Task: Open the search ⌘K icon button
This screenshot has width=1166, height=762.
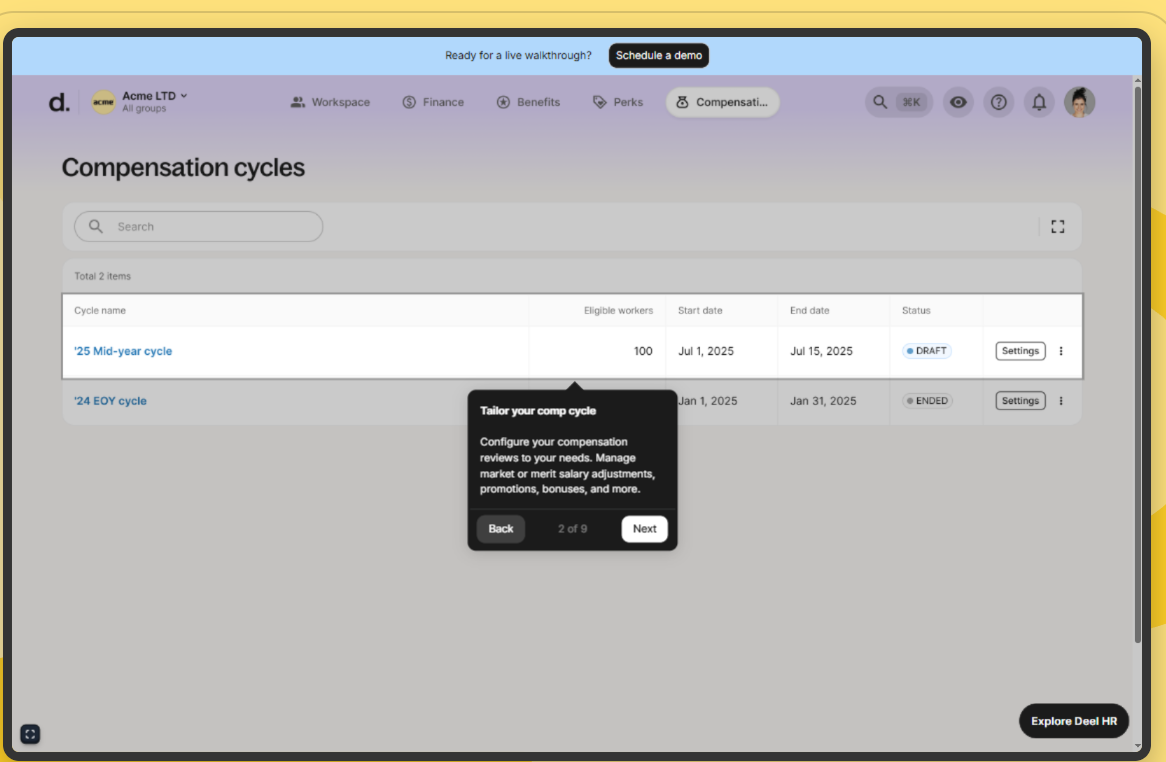Action: coord(898,102)
